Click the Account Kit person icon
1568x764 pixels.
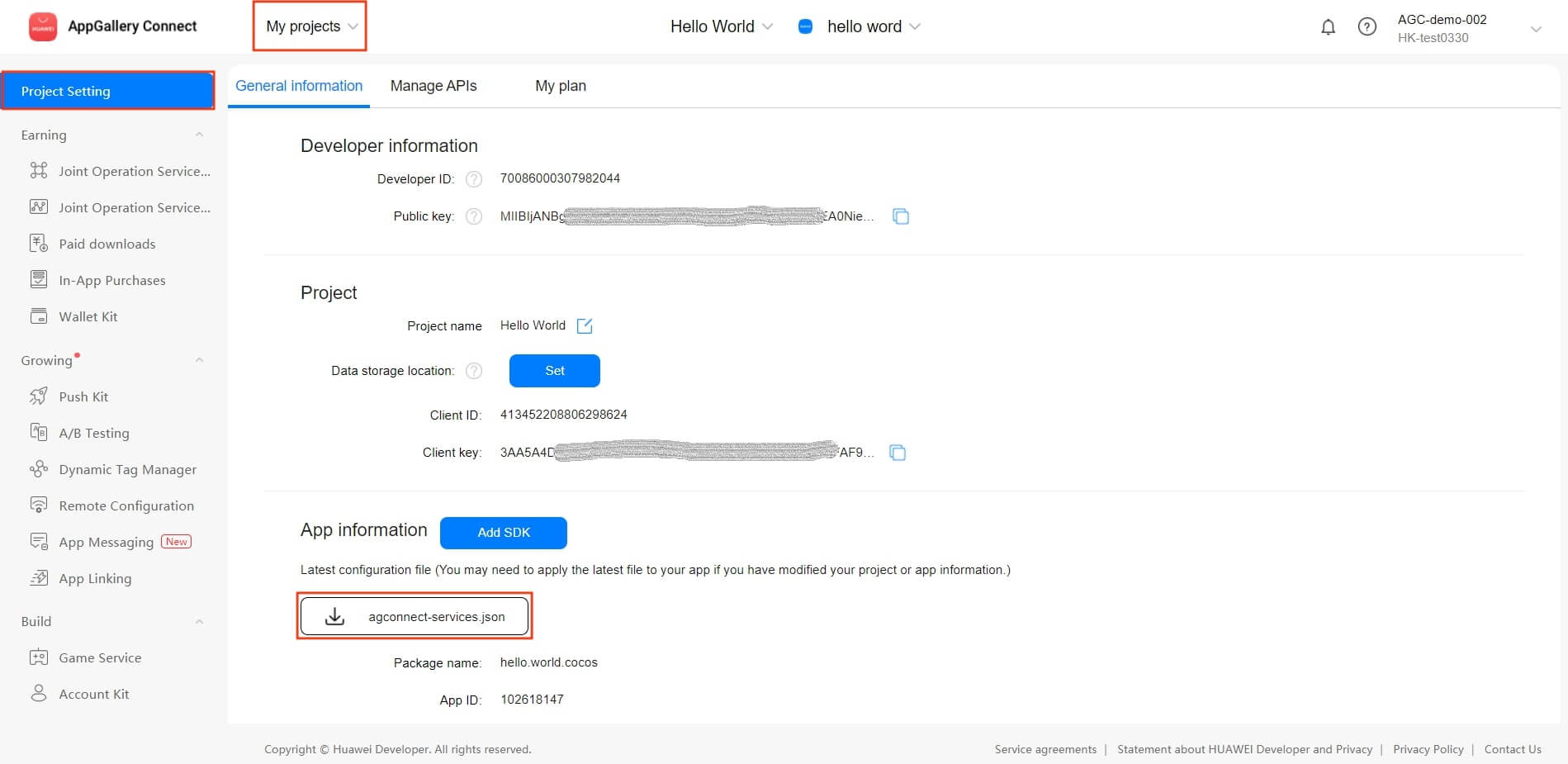click(39, 694)
